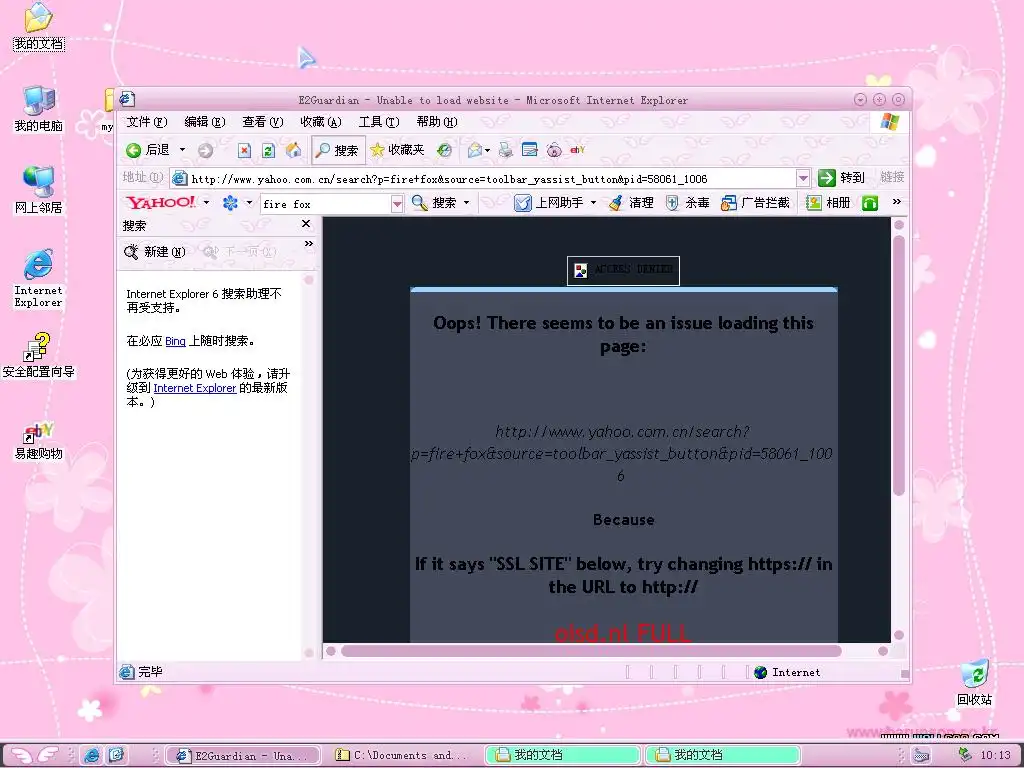Expand the Yahoo toolbar overflow chevron
The height and width of the screenshot is (768, 1024).
pos(897,202)
